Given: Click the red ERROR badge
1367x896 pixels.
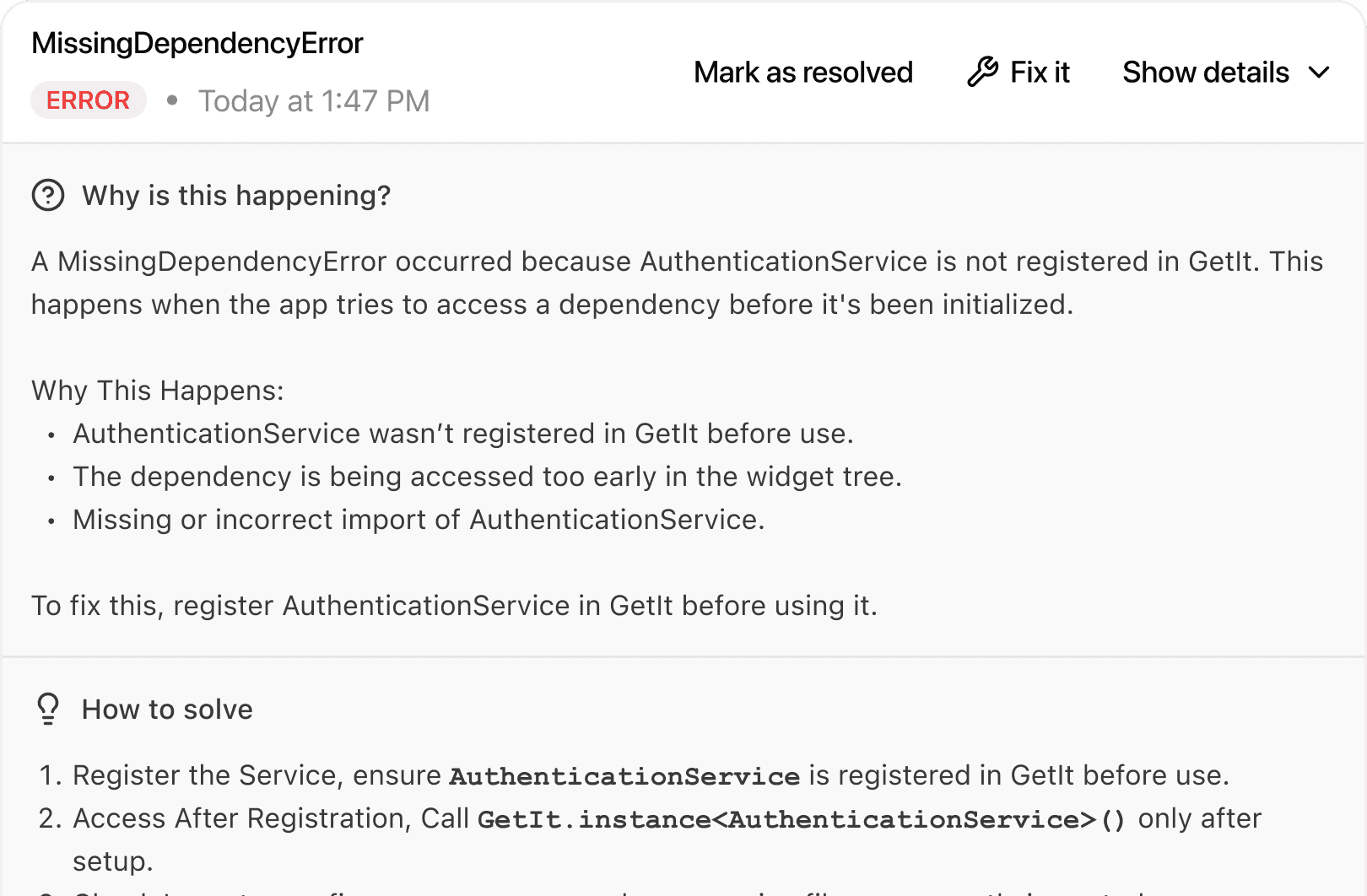Looking at the screenshot, I should click(89, 100).
